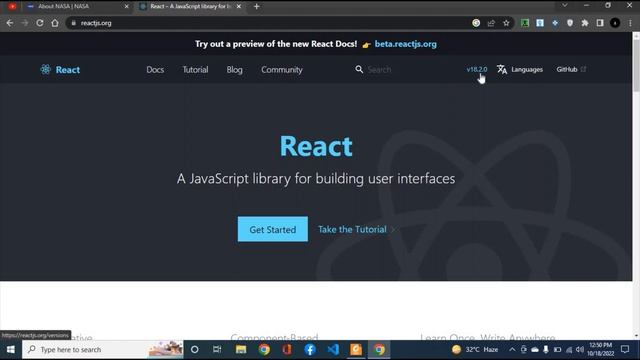Go to the browser home page
Screen dimensions: 640x360
click(x=55, y=23)
